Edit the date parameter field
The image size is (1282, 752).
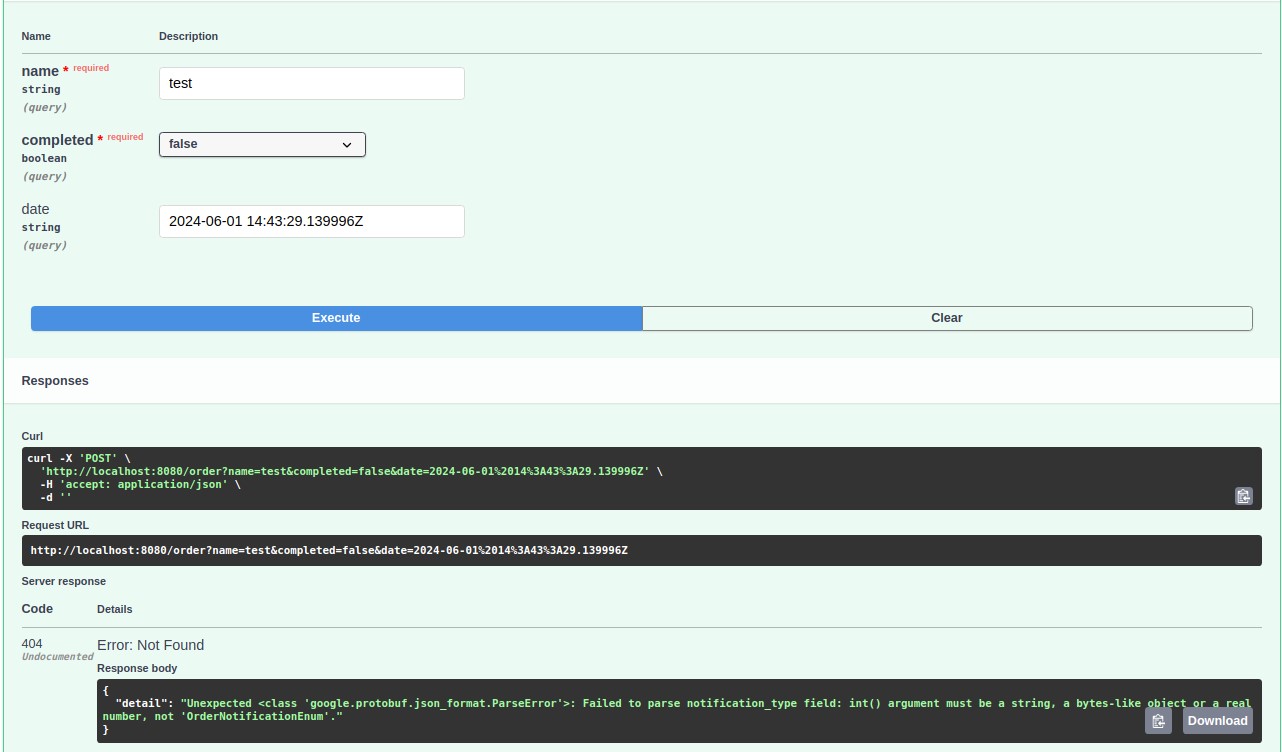(312, 221)
